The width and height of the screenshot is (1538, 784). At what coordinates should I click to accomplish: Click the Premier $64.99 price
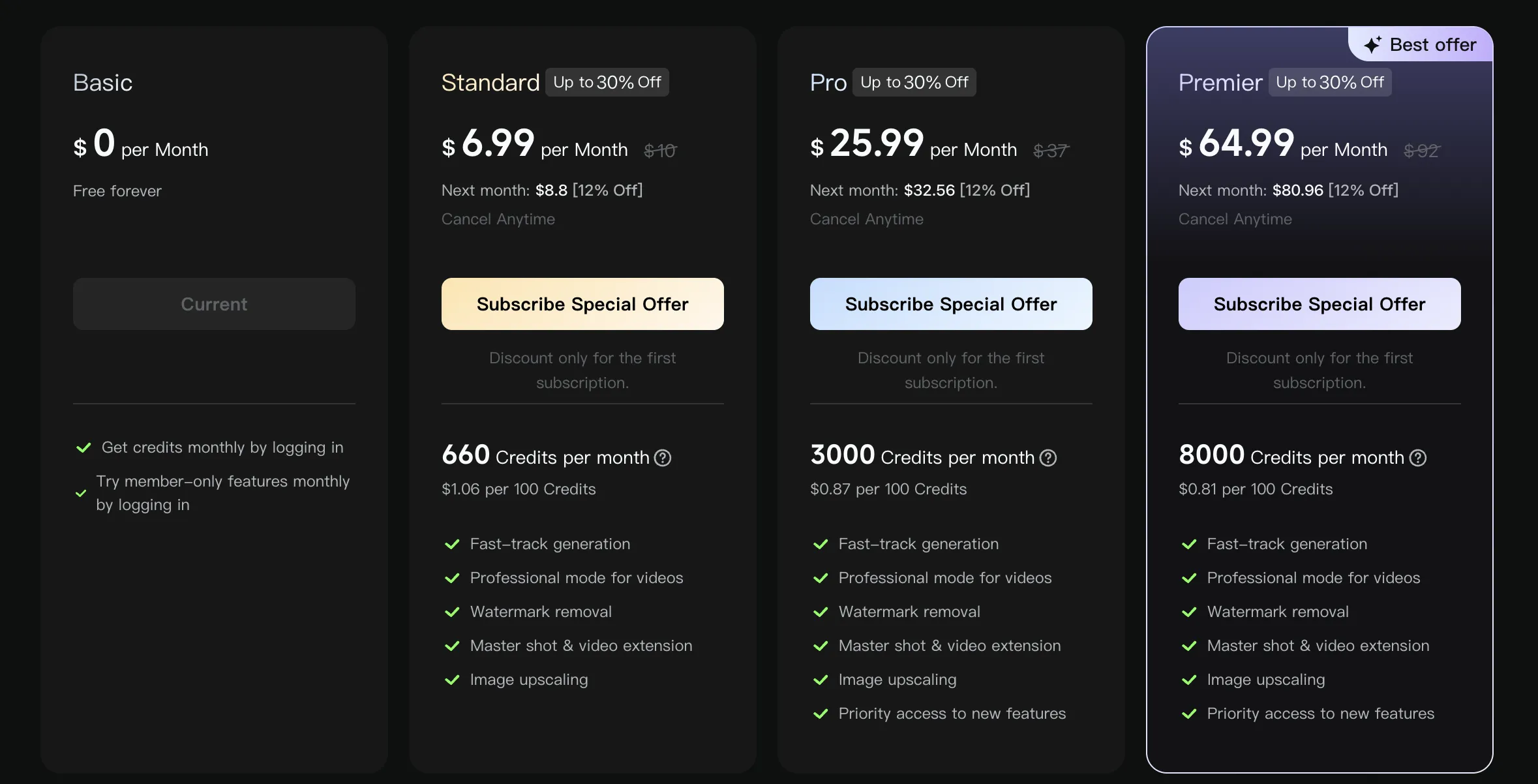pyautogui.click(x=1237, y=143)
